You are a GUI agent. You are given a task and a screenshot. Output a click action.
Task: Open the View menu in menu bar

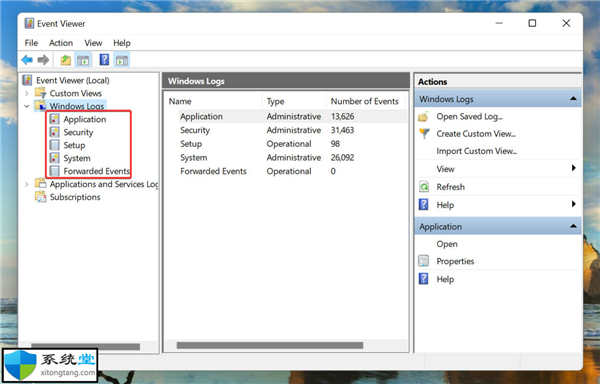click(x=93, y=43)
